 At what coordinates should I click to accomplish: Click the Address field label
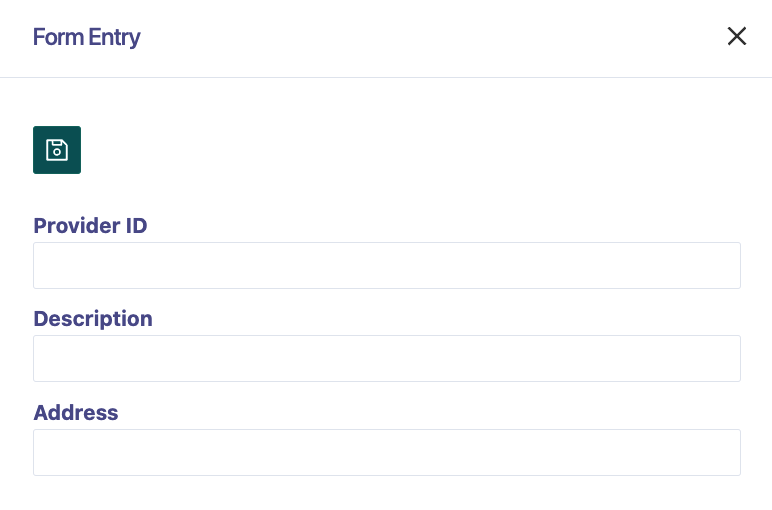click(x=76, y=413)
